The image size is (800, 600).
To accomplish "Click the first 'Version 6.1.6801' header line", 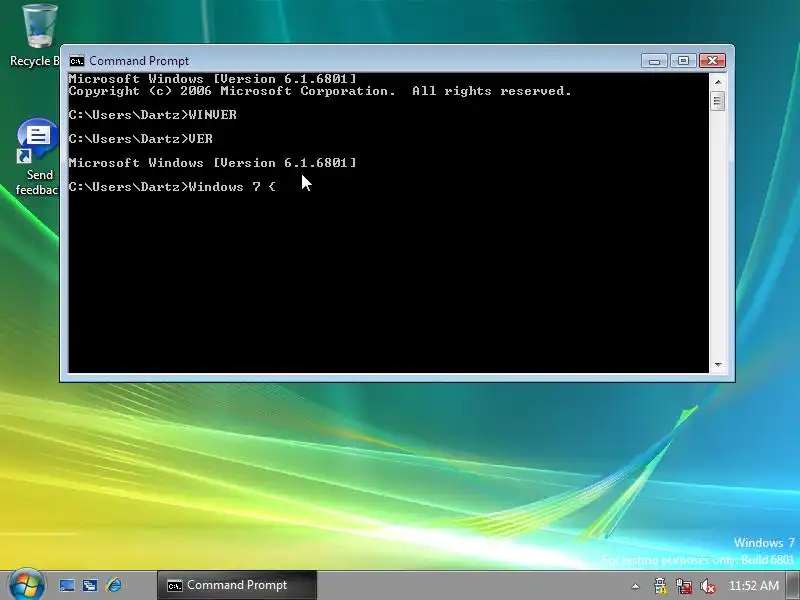I will [x=212, y=79].
